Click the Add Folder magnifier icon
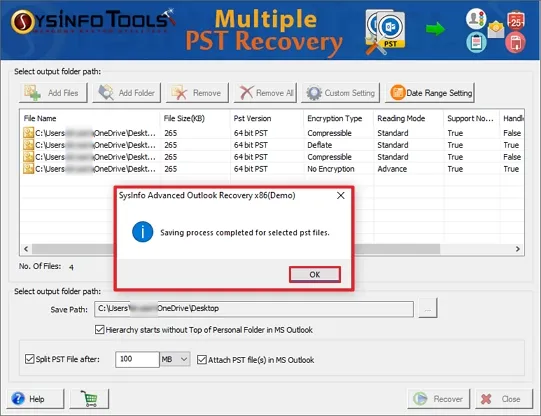This screenshot has width=541, height=416. 106,92
